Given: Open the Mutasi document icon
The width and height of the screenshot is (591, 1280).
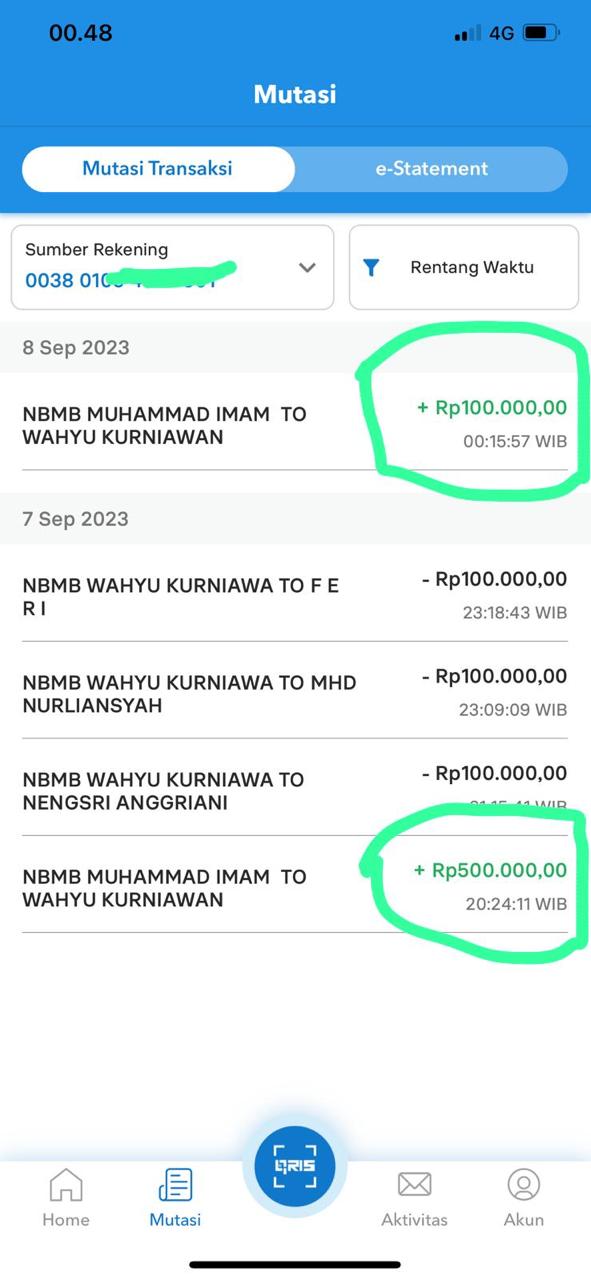Looking at the screenshot, I should pyautogui.click(x=175, y=1186).
